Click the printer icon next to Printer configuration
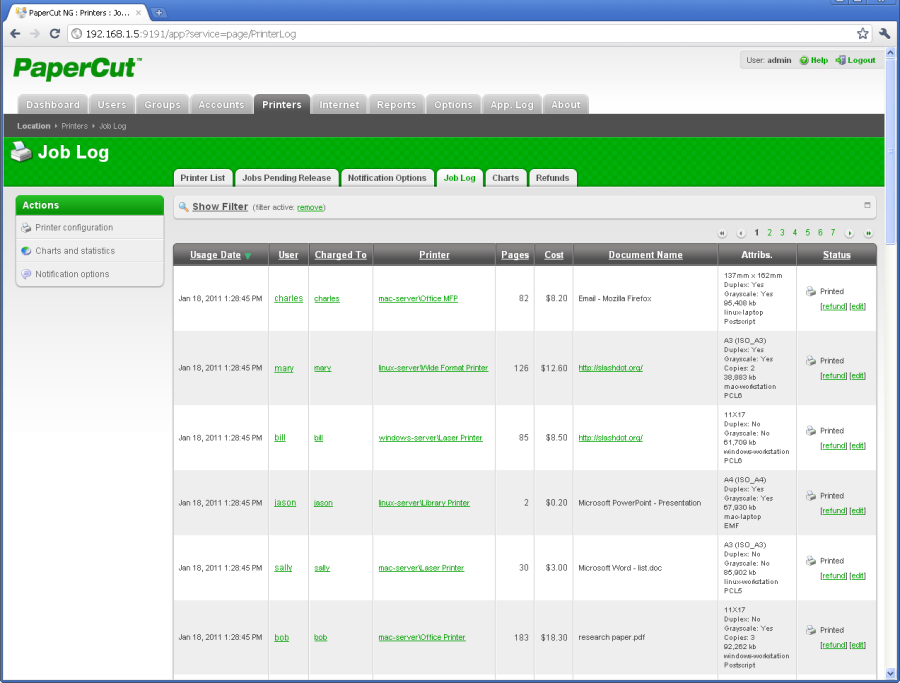The width and height of the screenshot is (900, 683). [x=26, y=228]
